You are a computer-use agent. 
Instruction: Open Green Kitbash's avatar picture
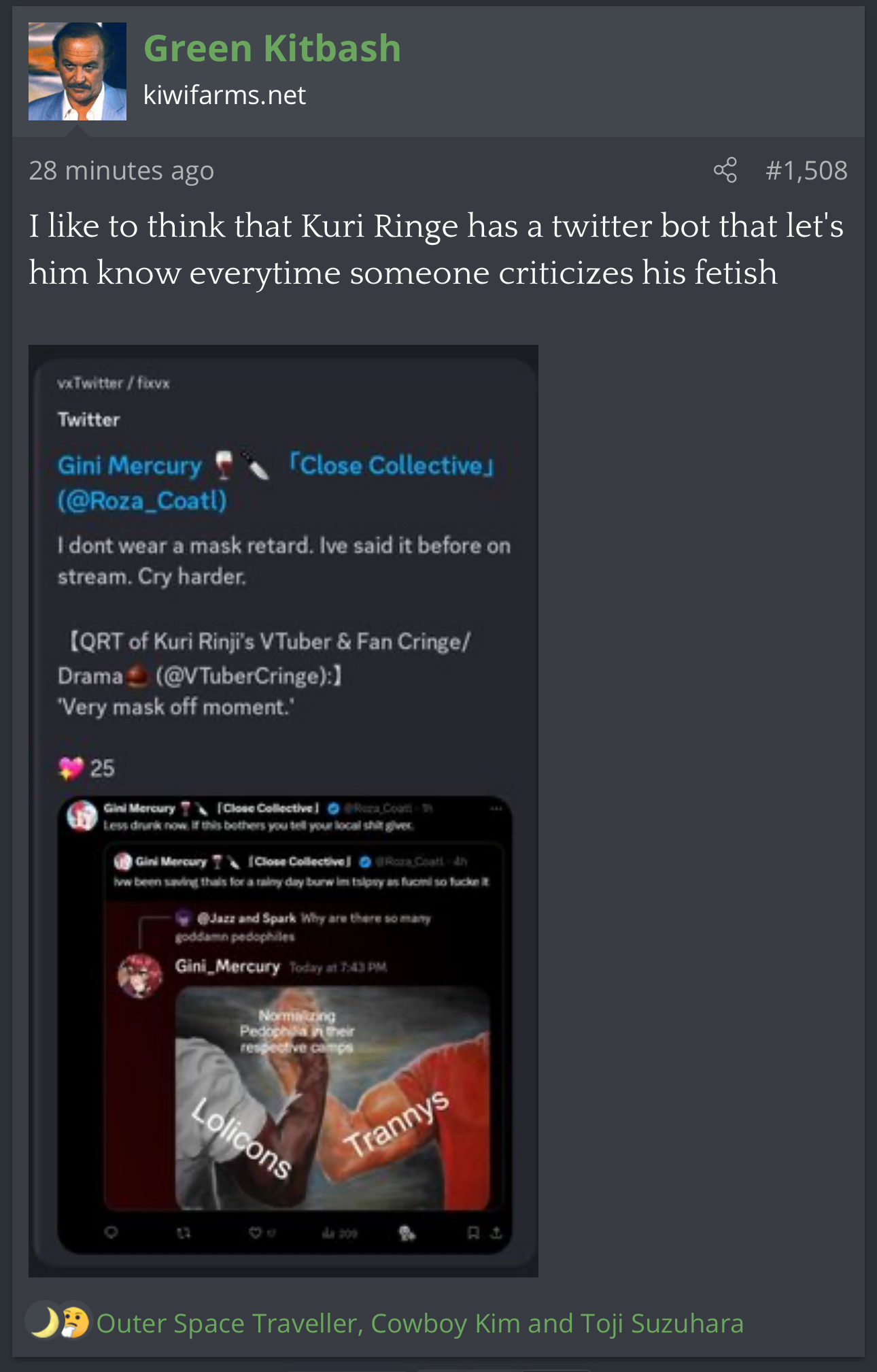(x=78, y=71)
